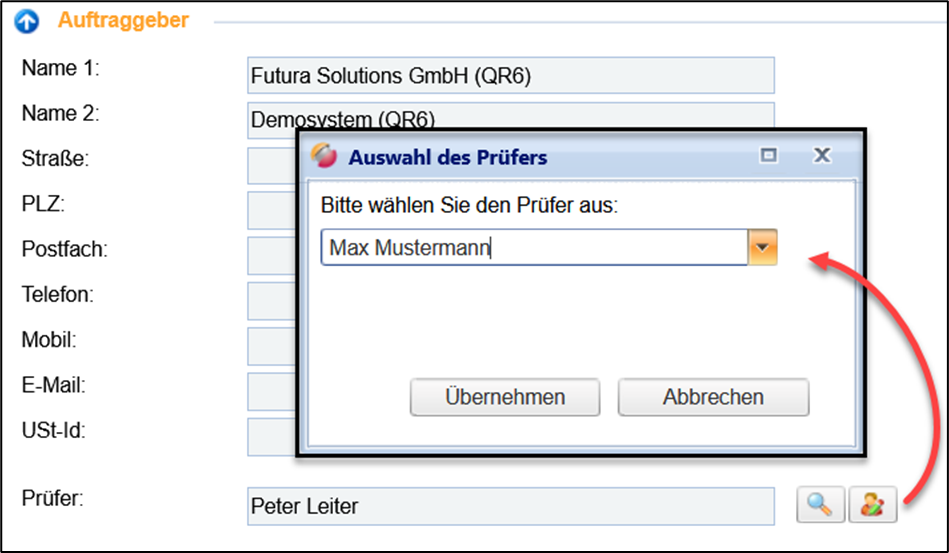Click the USt-Id input field
Image resolution: width=949 pixels, height=553 pixels.
271,436
